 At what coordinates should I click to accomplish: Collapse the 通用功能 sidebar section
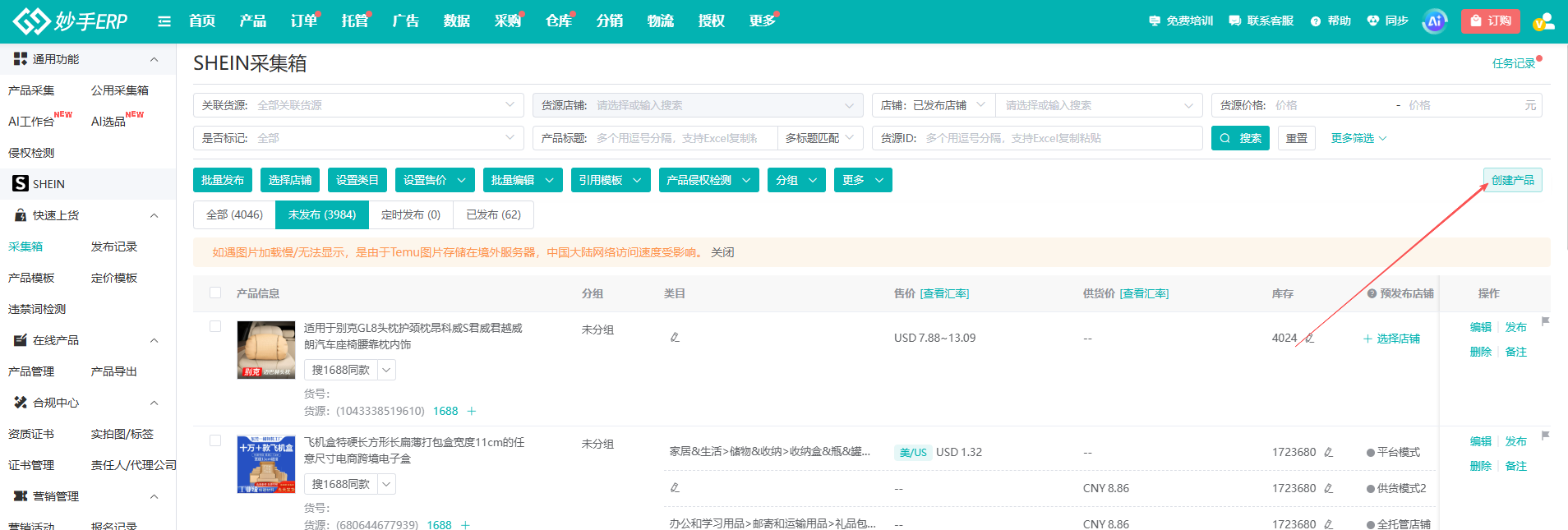pos(154,59)
